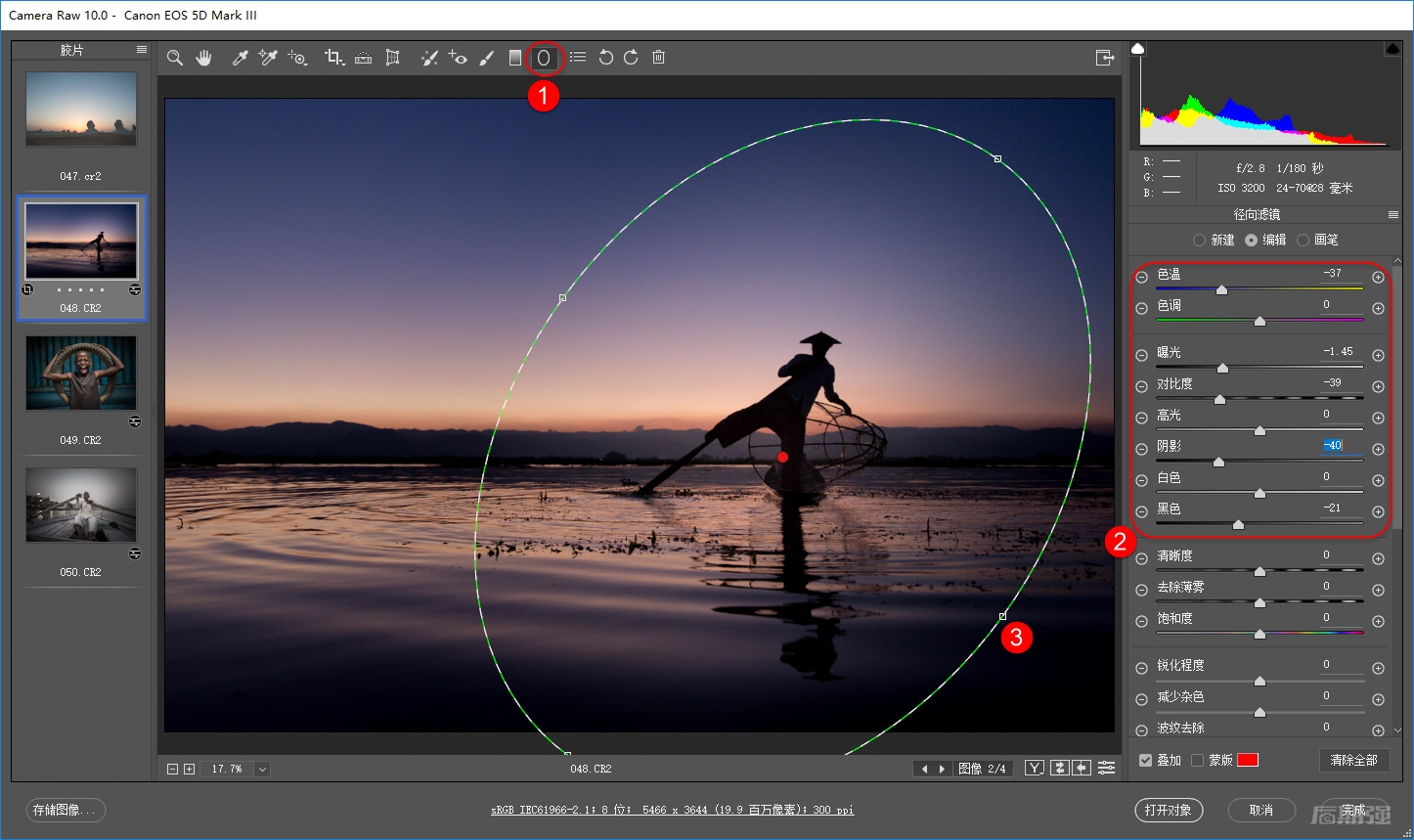Select the Red Eye Removal tool

pyautogui.click(x=458, y=58)
